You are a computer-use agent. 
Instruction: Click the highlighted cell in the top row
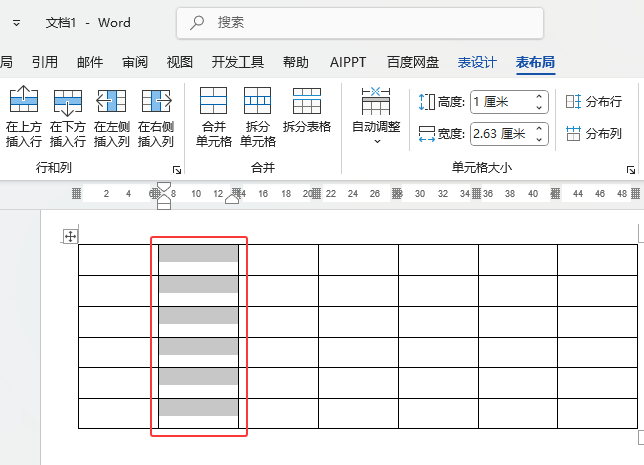click(198, 260)
